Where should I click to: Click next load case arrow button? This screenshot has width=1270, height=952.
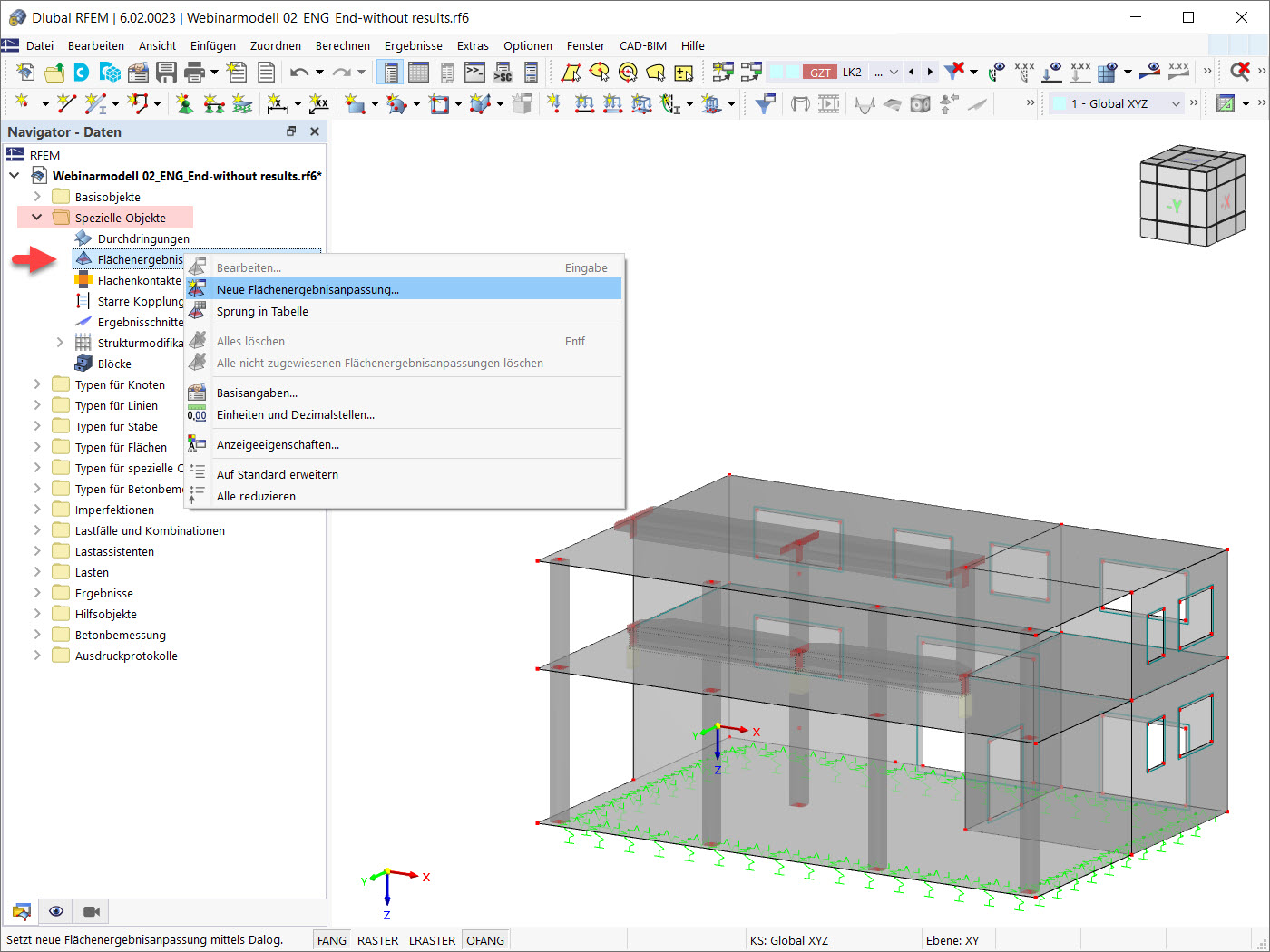tap(930, 73)
